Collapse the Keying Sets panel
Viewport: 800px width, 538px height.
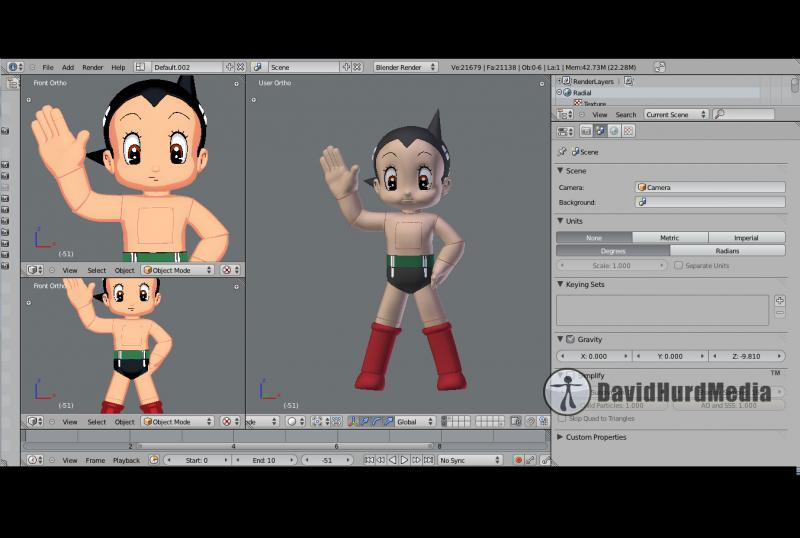tap(560, 284)
